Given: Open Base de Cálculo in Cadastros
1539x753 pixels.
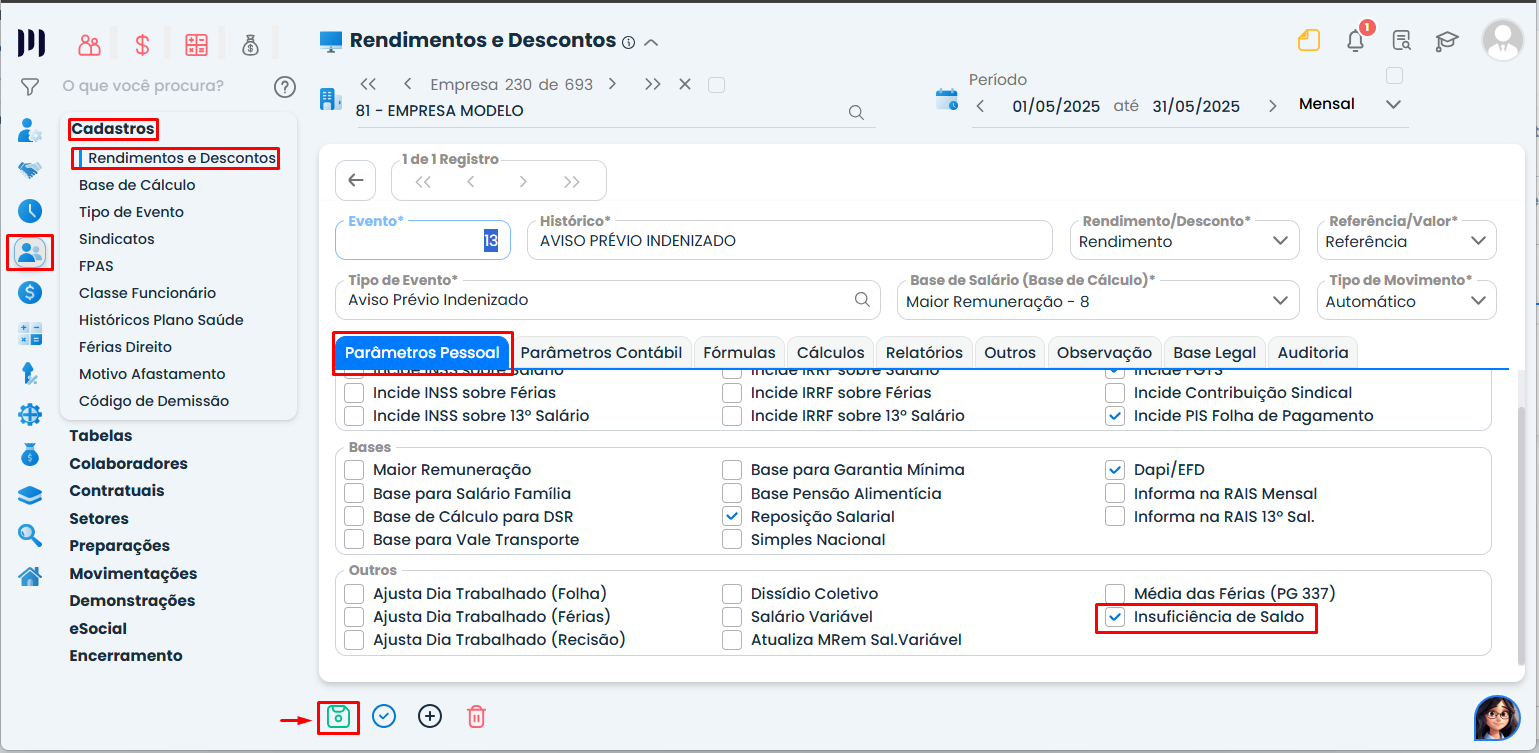Looking at the screenshot, I should (137, 185).
